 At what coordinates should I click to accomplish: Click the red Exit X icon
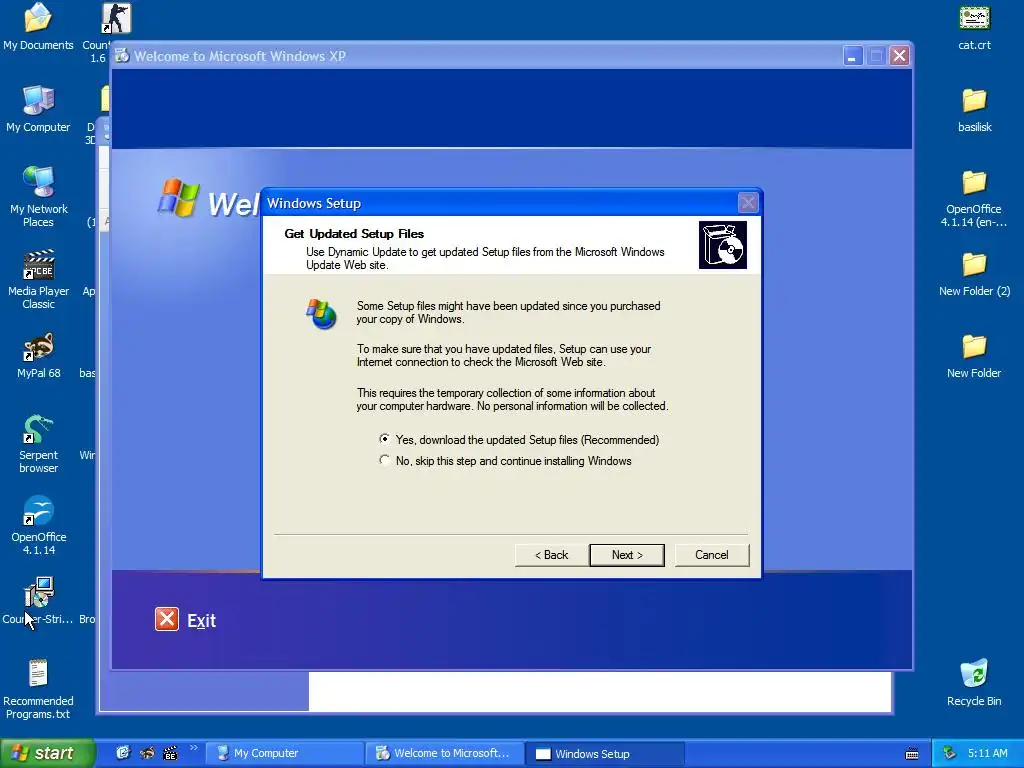(x=167, y=619)
